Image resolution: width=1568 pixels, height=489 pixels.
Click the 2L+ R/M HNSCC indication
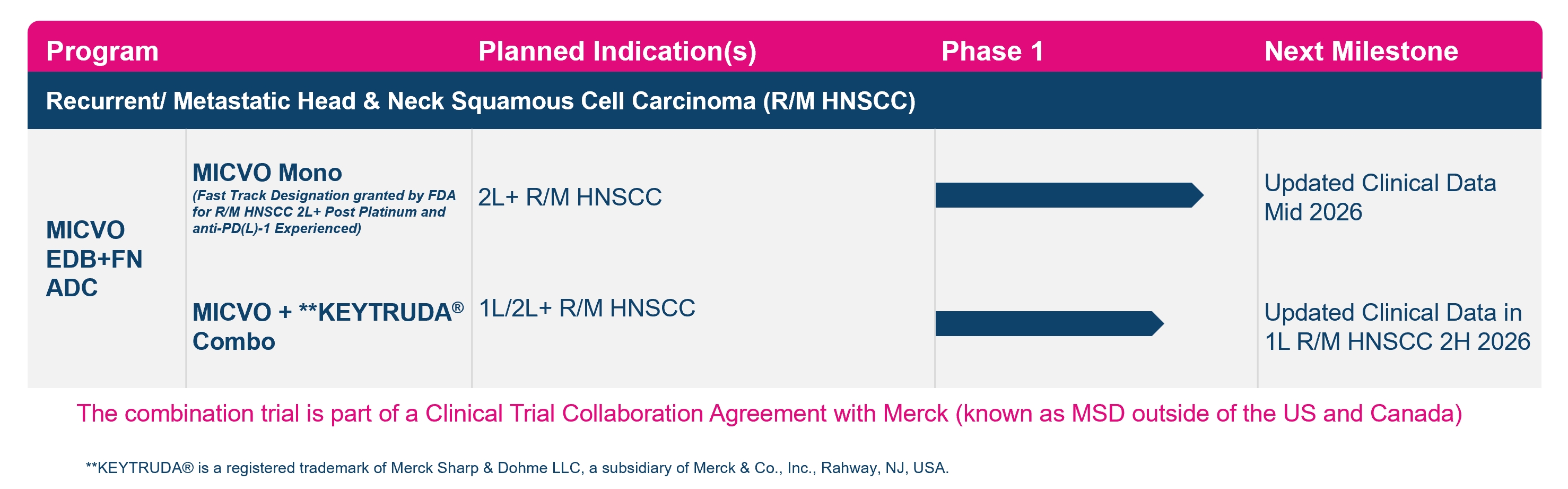click(570, 198)
